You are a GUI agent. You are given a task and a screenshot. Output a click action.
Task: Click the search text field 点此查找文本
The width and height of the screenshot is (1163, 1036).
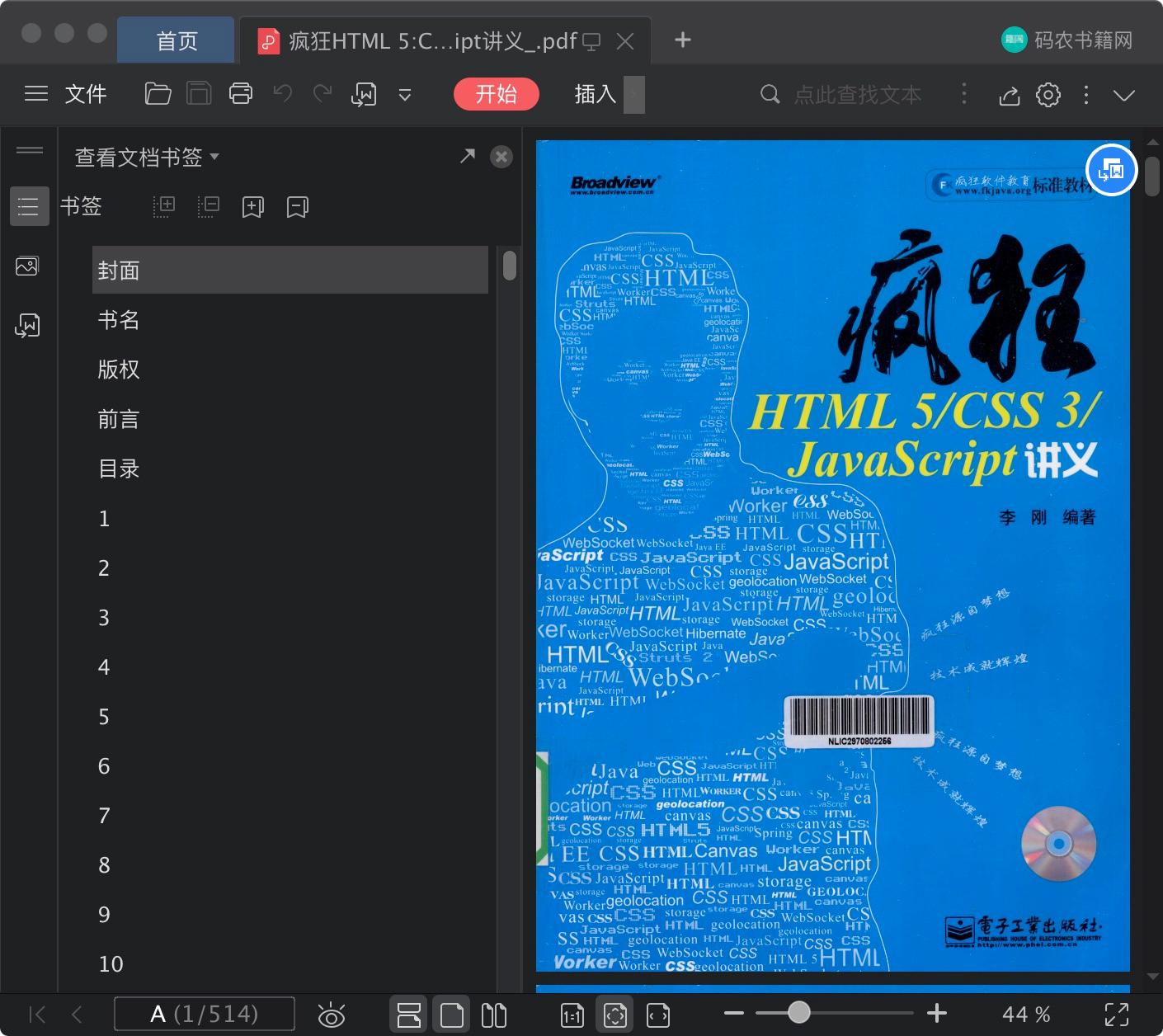coord(858,95)
